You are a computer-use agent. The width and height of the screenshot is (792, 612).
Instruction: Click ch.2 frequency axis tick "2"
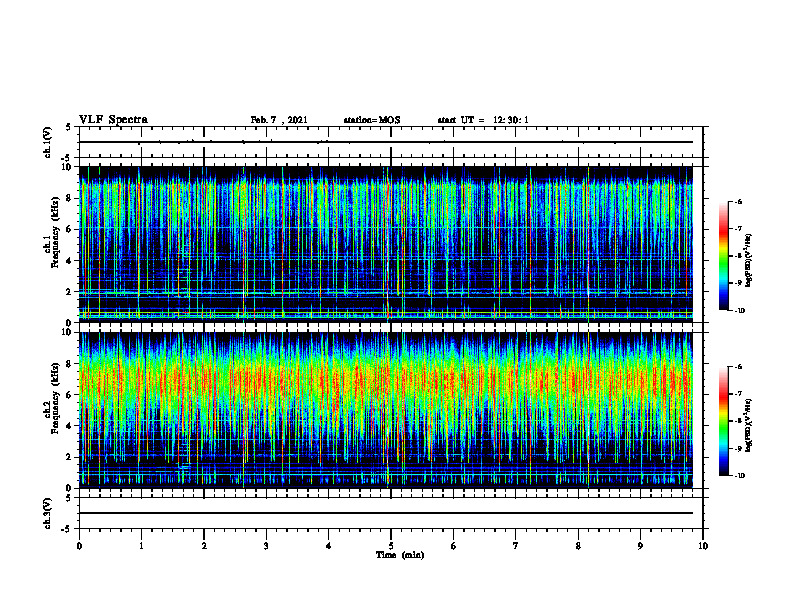pyautogui.click(x=70, y=457)
